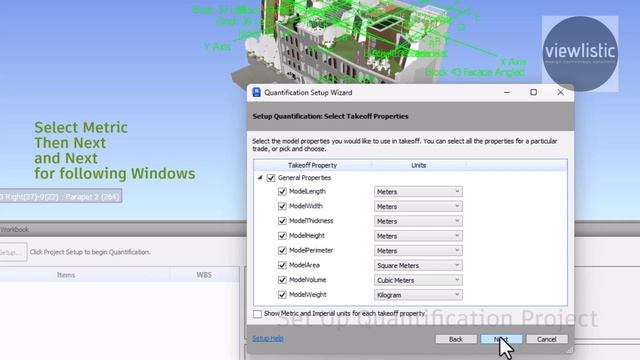Enable Show Metric and Imperial units checkbox
The width and height of the screenshot is (640, 360).
coord(258,314)
